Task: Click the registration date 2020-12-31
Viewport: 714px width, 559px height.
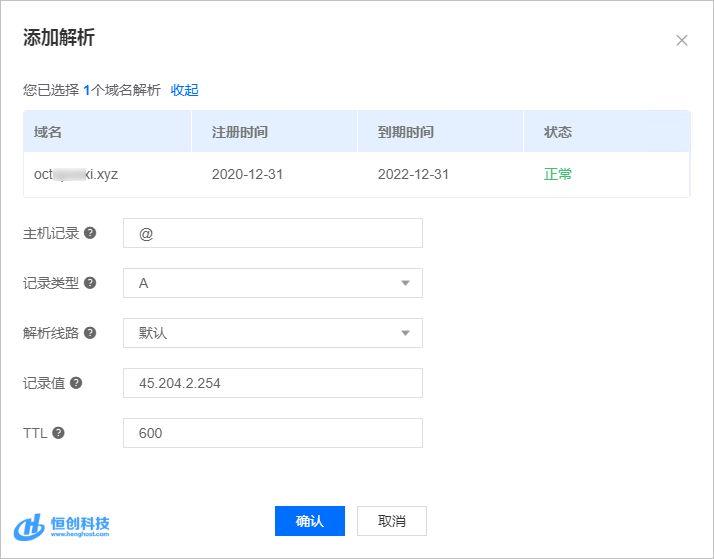Action: click(247, 174)
